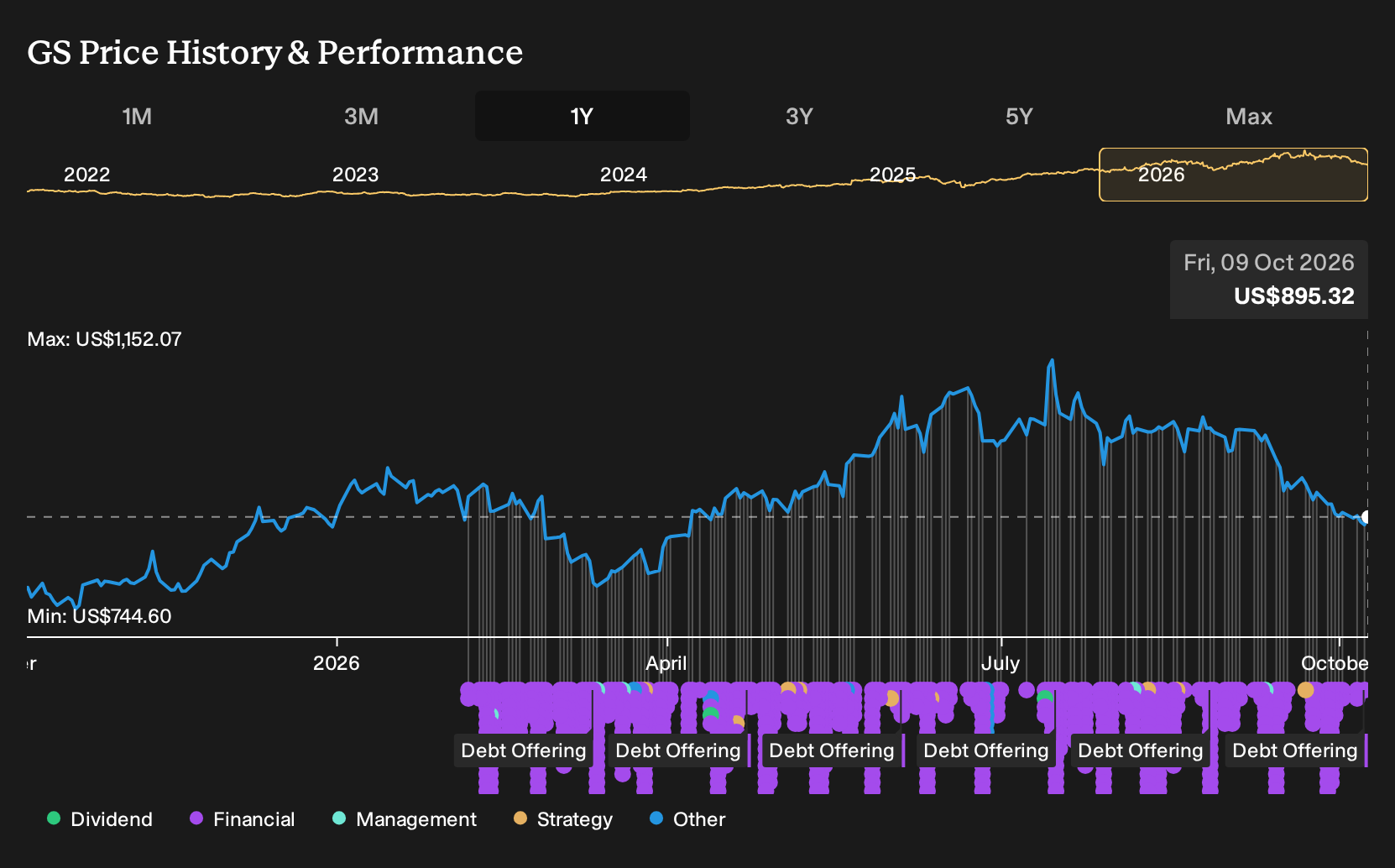Click the July axis label

point(1001,663)
